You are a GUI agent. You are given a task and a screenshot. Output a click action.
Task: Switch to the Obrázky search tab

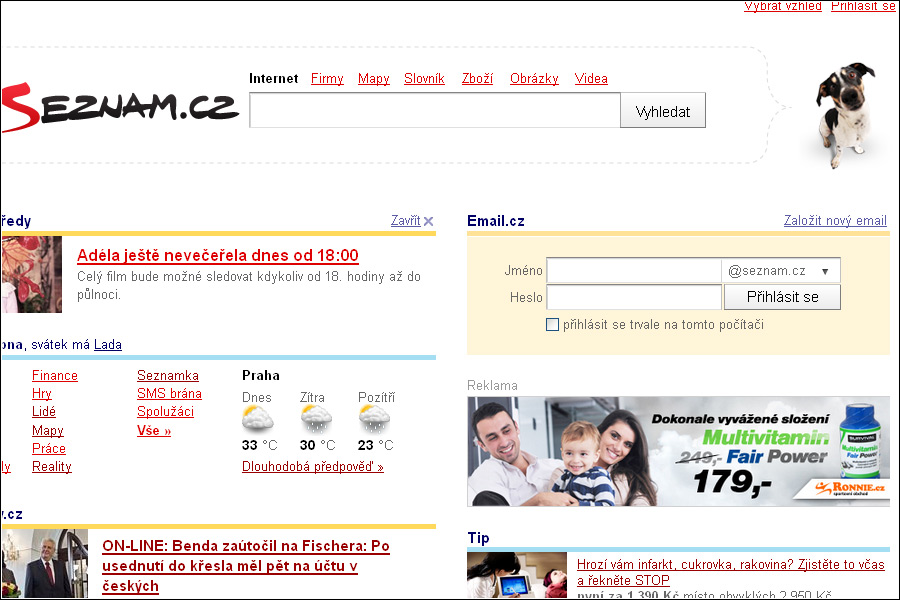[534, 79]
